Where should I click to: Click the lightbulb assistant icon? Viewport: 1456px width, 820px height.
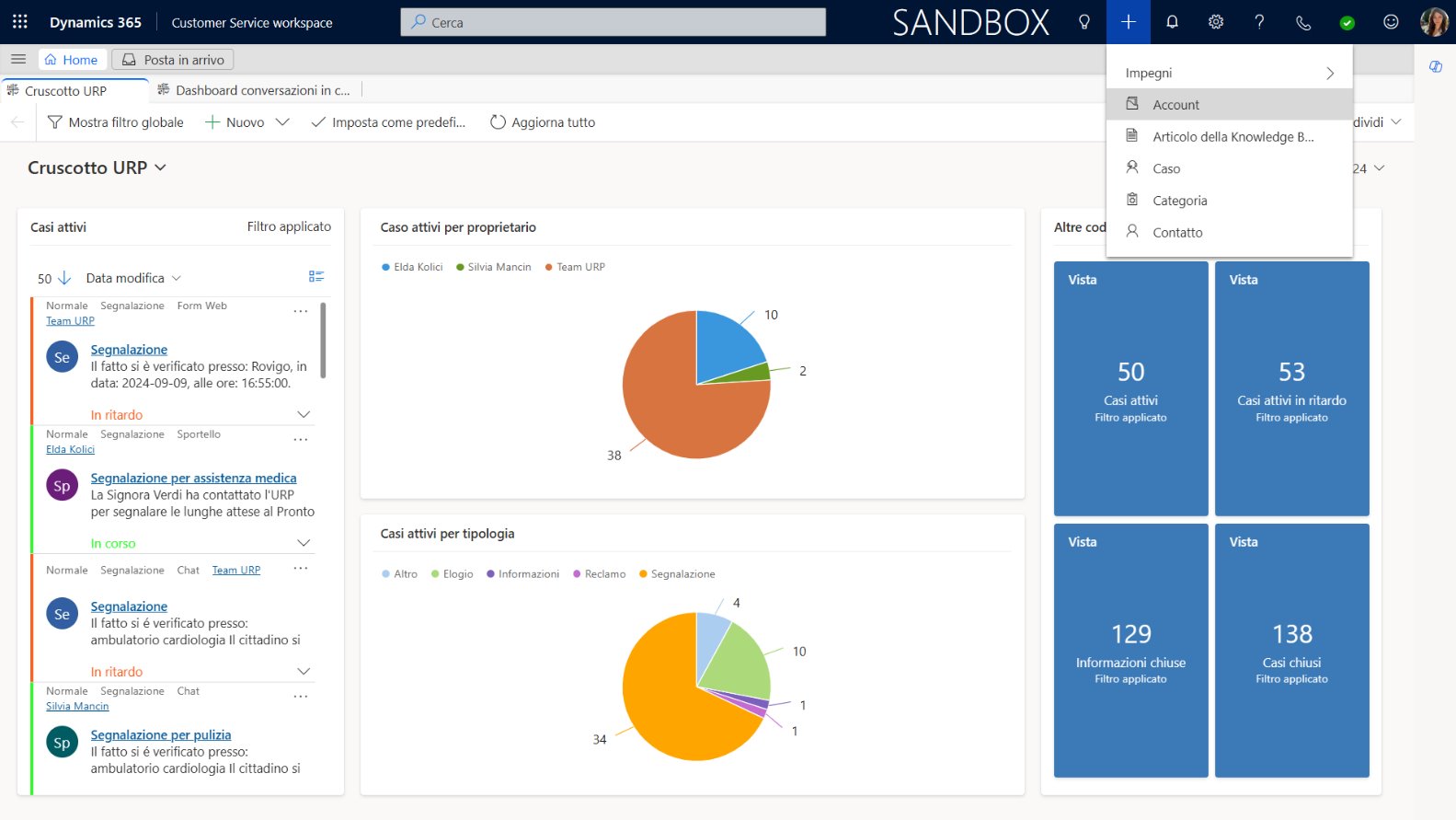(x=1084, y=22)
